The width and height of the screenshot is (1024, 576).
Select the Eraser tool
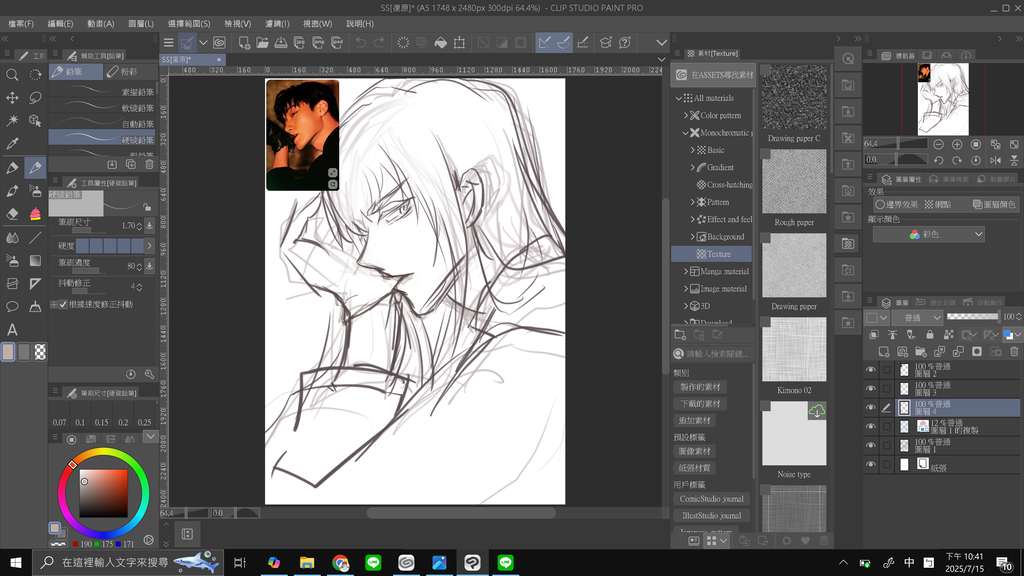pos(12,214)
